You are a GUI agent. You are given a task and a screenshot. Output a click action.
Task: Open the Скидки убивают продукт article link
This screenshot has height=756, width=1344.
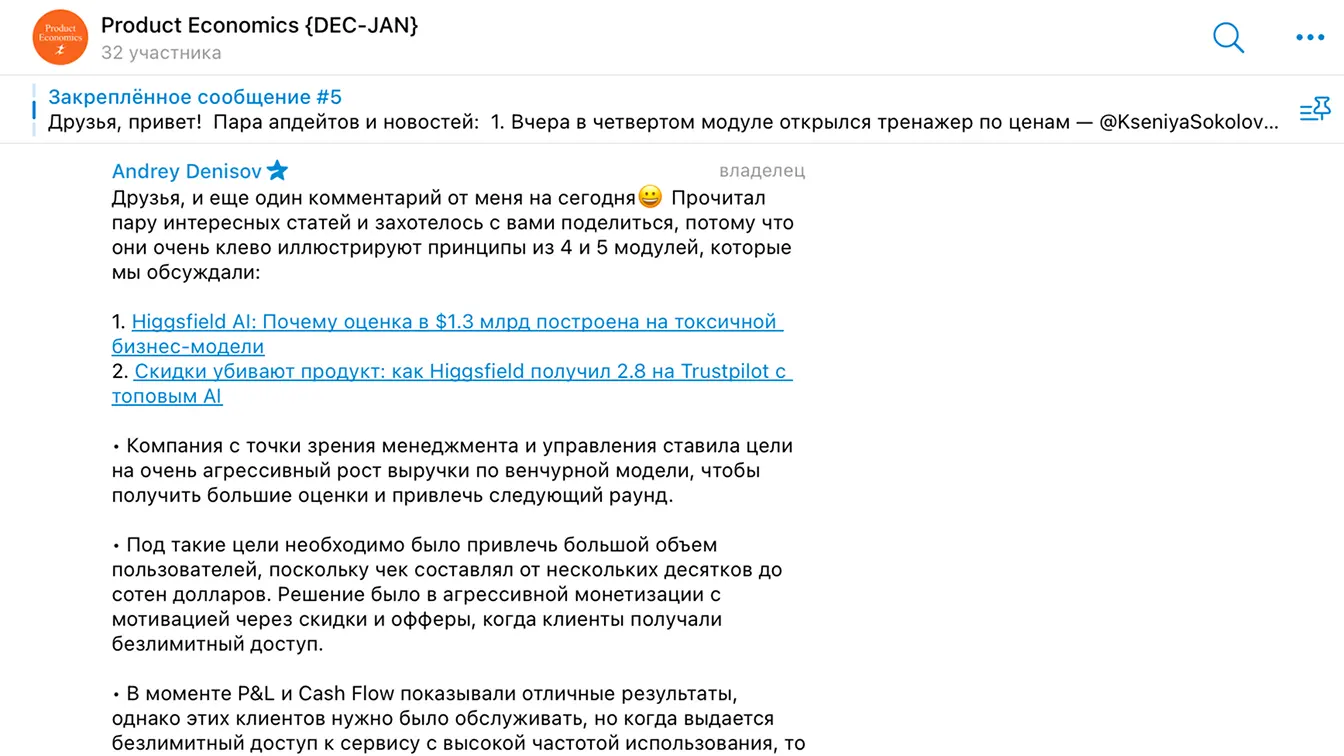pyautogui.click(x=452, y=383)
